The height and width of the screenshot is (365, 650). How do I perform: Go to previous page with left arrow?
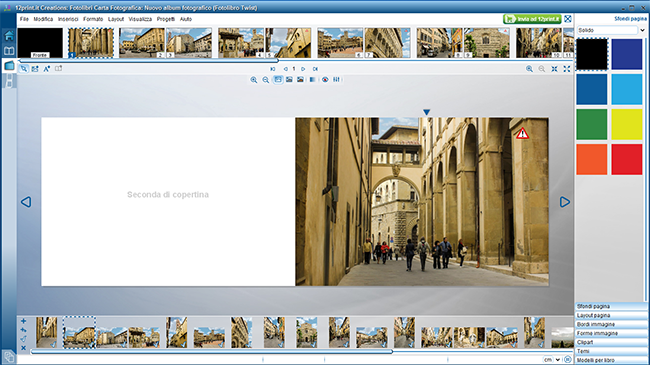click(26, 202)
